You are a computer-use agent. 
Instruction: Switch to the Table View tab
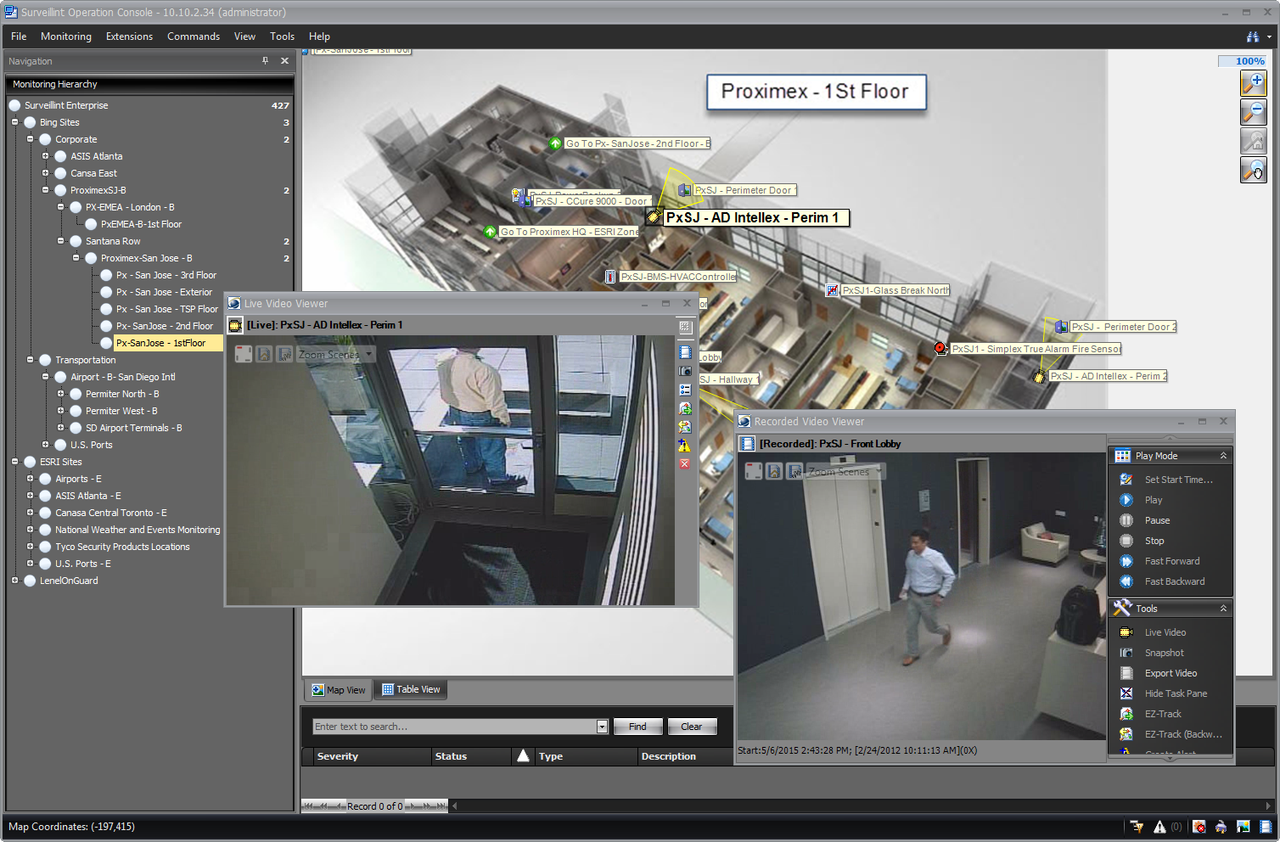(410, 689)
